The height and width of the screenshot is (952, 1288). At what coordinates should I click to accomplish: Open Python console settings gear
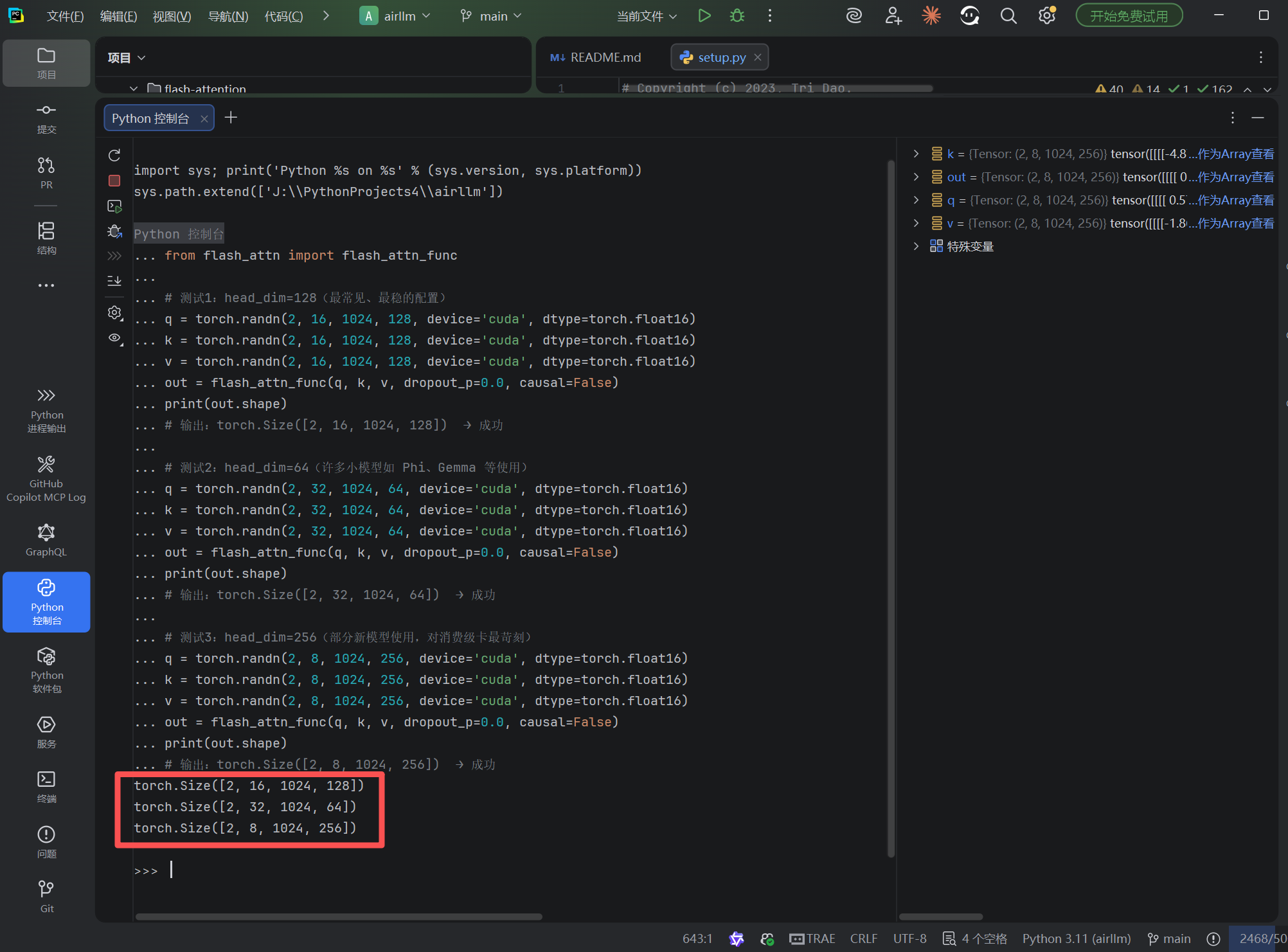point(114,312)
